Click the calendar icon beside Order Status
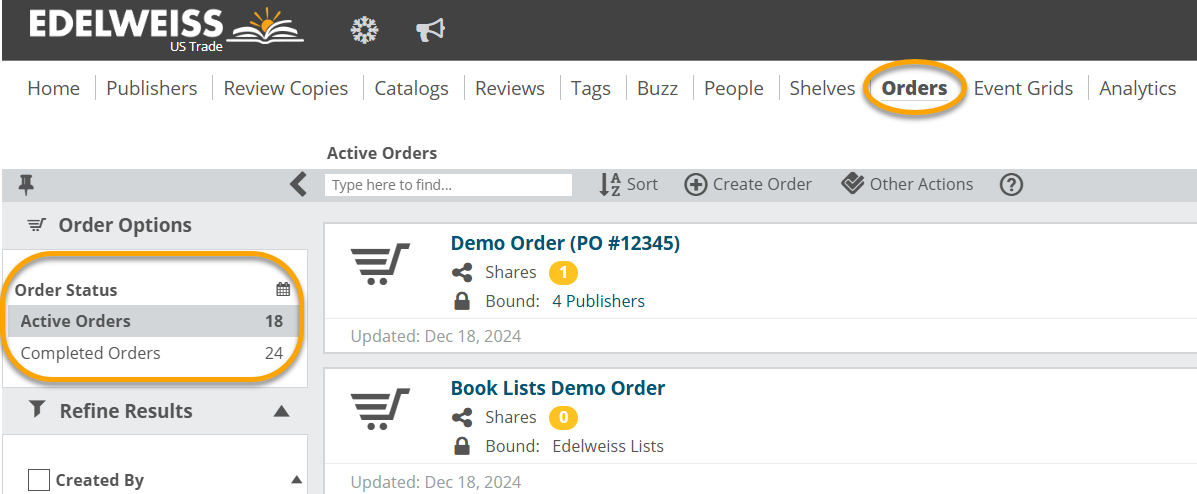This screenshot has width=1197, height=494. [283, 290]
